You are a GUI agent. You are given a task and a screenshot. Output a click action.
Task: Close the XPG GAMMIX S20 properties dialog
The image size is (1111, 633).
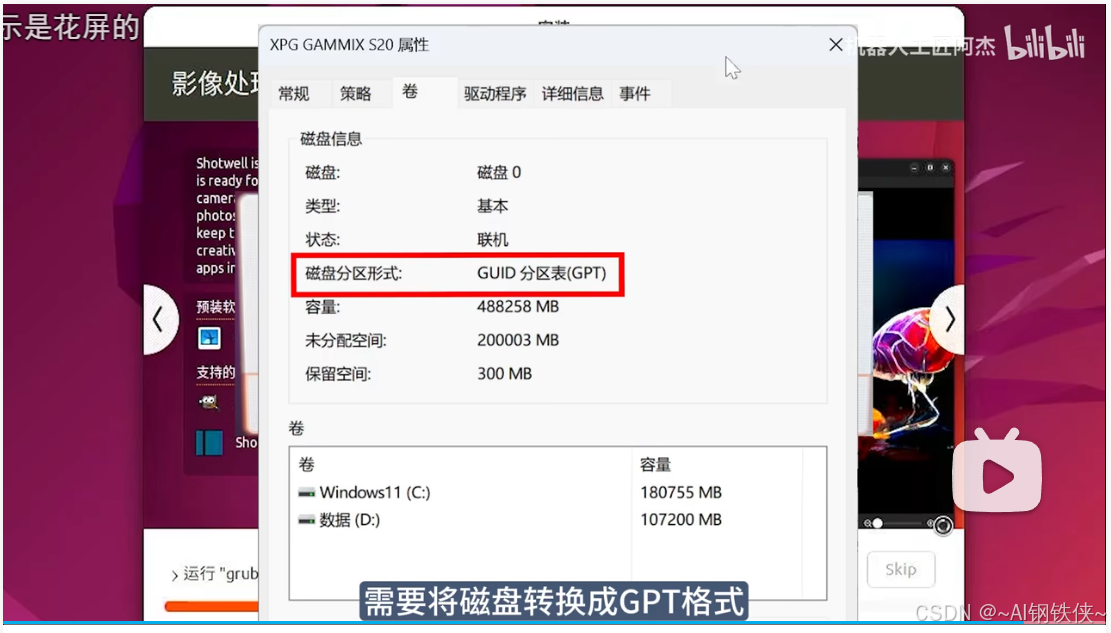[835, 45]
